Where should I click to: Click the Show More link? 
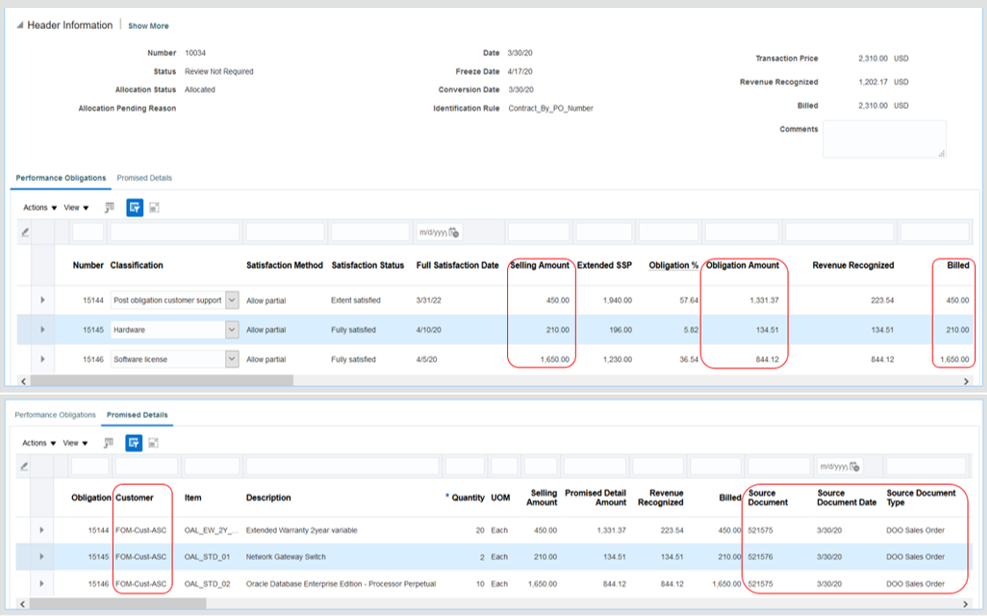click(x=148, y=25)
